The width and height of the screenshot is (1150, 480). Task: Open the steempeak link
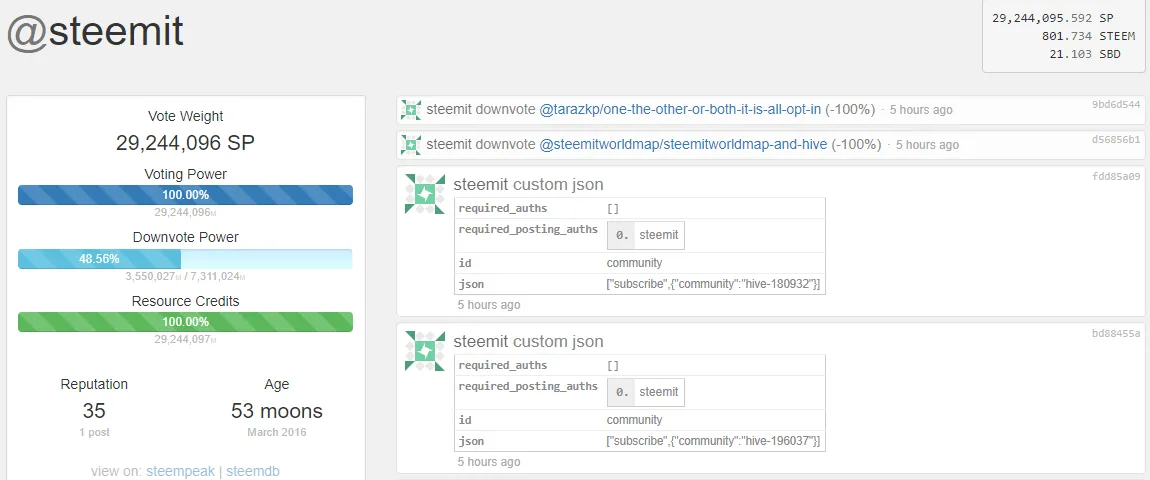180,471
